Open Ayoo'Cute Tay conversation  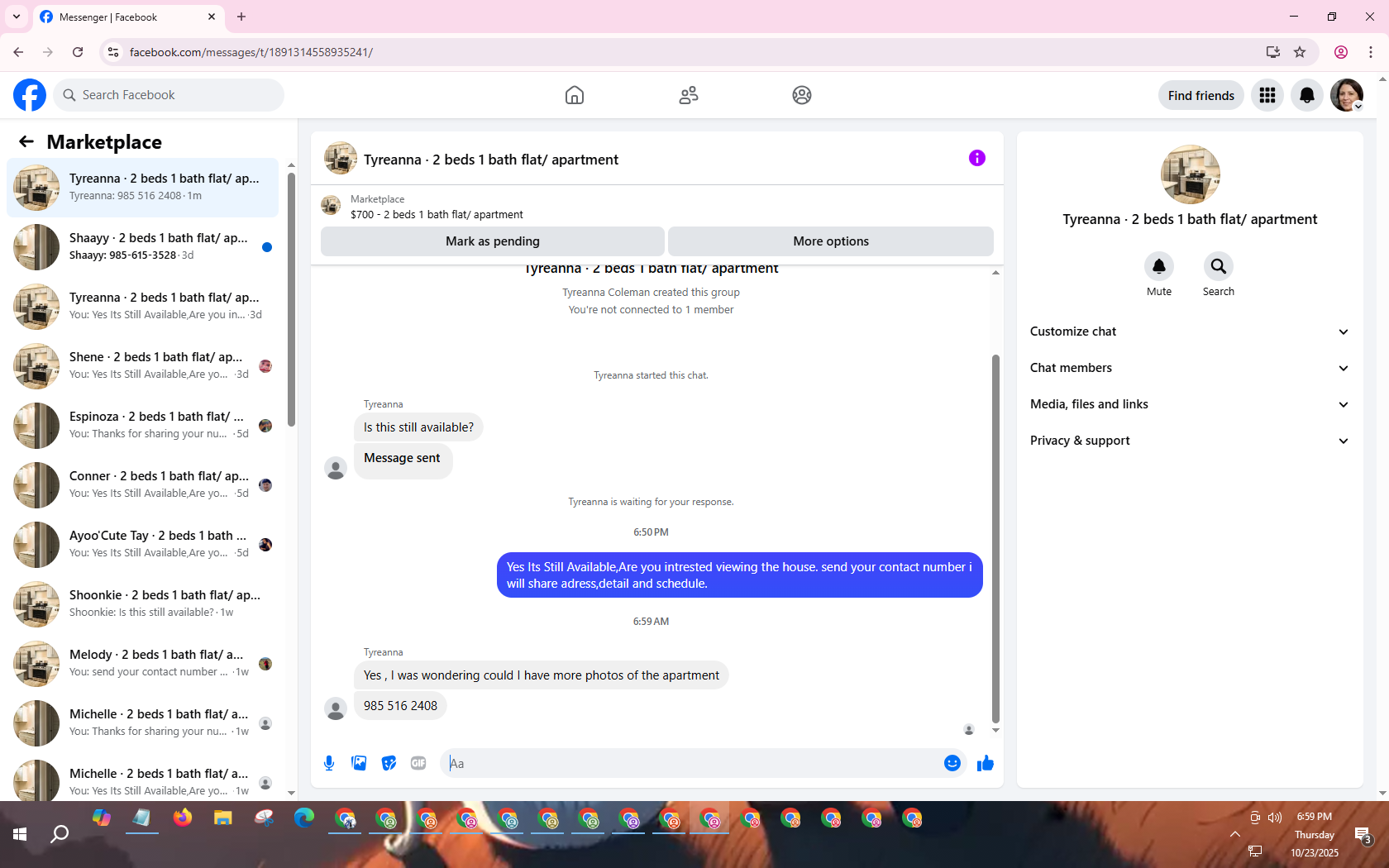[143, 545]
